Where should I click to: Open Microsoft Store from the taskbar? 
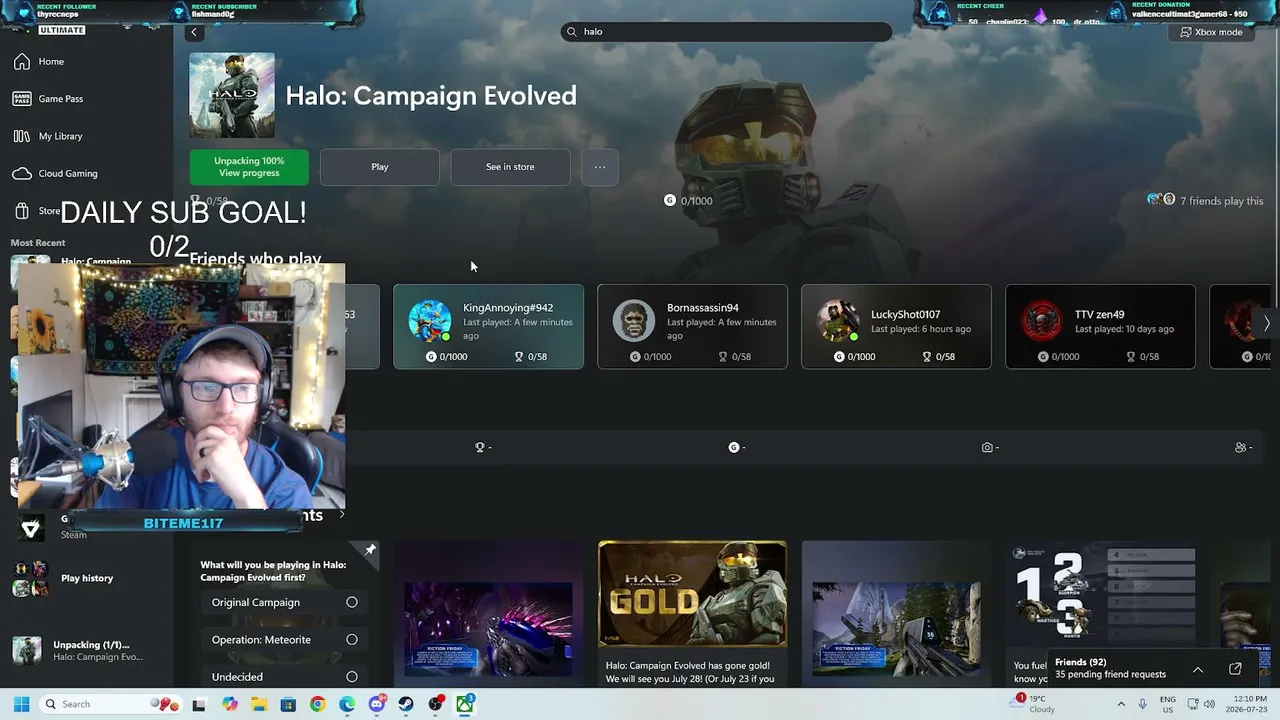(x=288, y=705)
